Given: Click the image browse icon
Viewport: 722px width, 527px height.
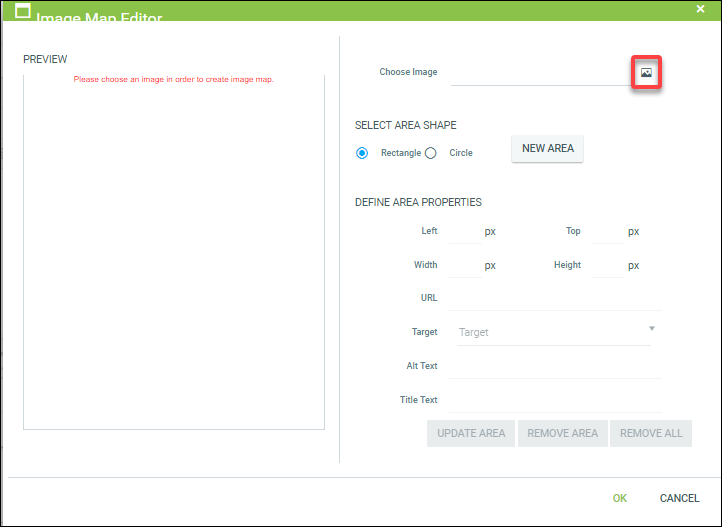Looking at the screenshot, I should click(646, 73).
